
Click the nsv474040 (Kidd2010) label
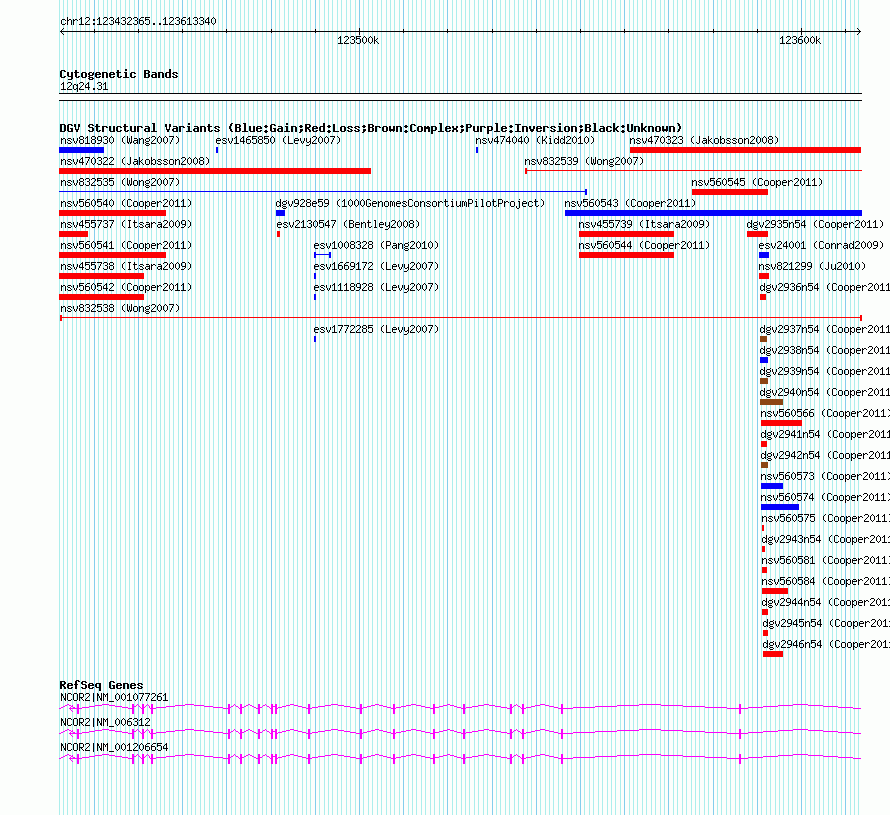pyautogui.click(x=535, y=140)
